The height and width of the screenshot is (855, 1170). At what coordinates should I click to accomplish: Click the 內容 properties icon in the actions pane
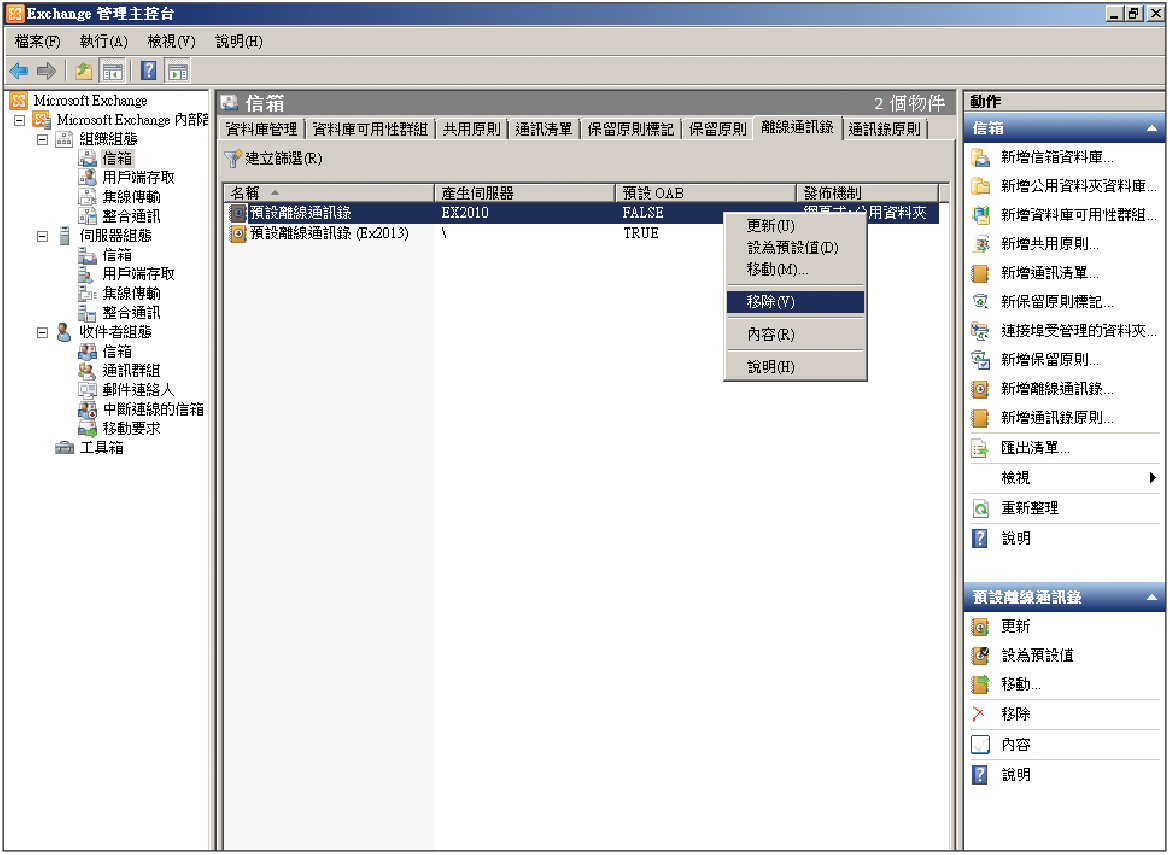click(x=980, y=745)
